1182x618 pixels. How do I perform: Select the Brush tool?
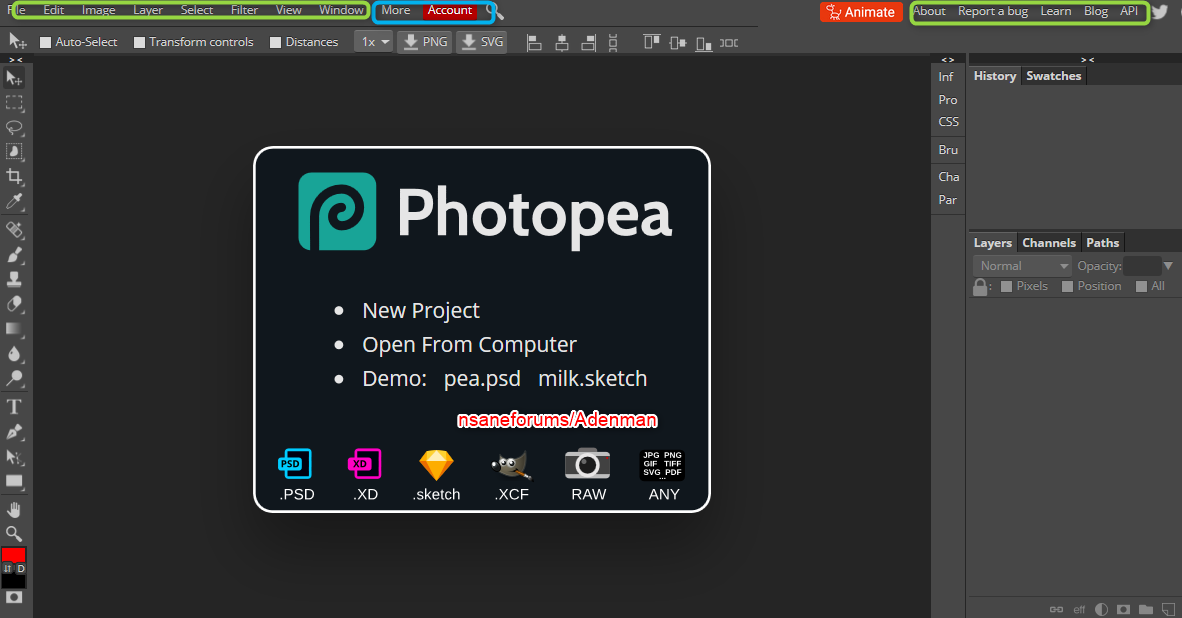click(14, 255)
